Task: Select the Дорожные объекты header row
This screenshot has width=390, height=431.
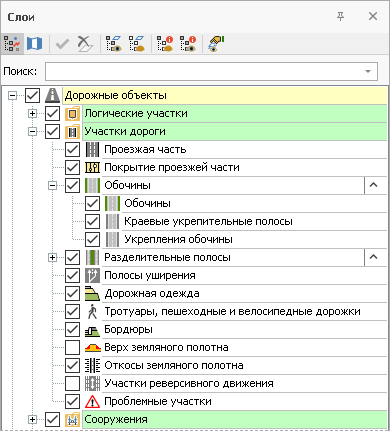Action: [x=225, y=95]
